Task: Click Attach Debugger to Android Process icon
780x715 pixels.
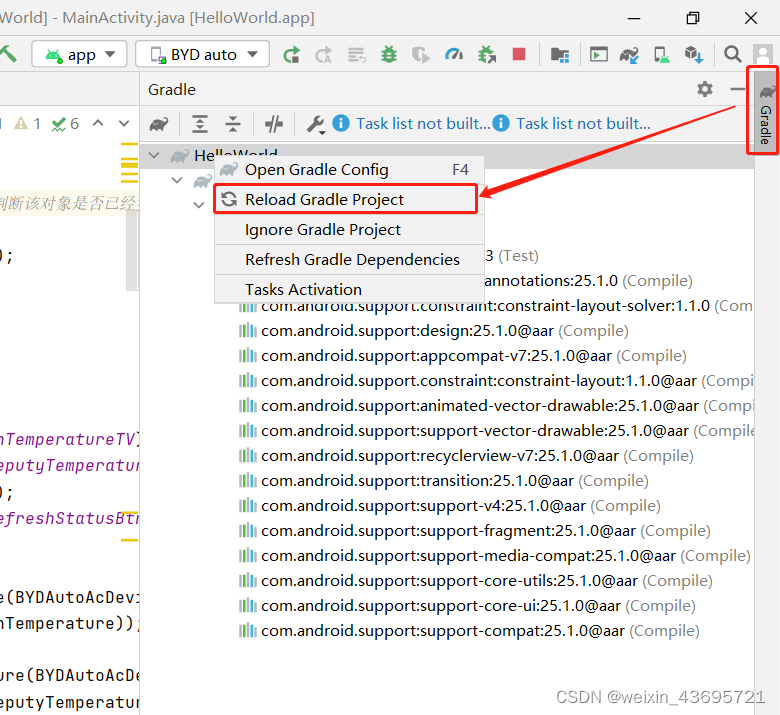Action: [487, 54]
